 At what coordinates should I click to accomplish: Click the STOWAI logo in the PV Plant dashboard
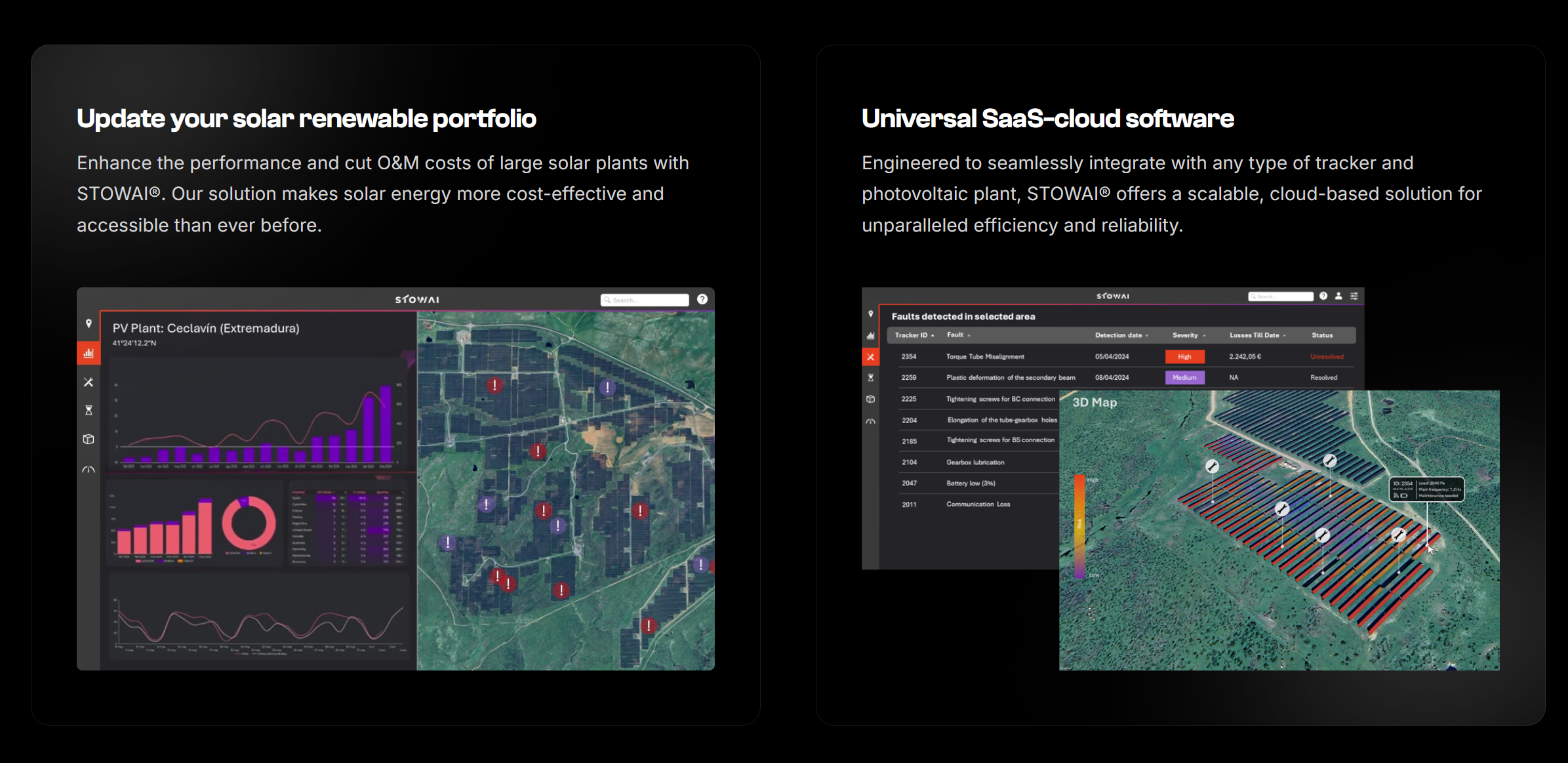pos(417,299)
